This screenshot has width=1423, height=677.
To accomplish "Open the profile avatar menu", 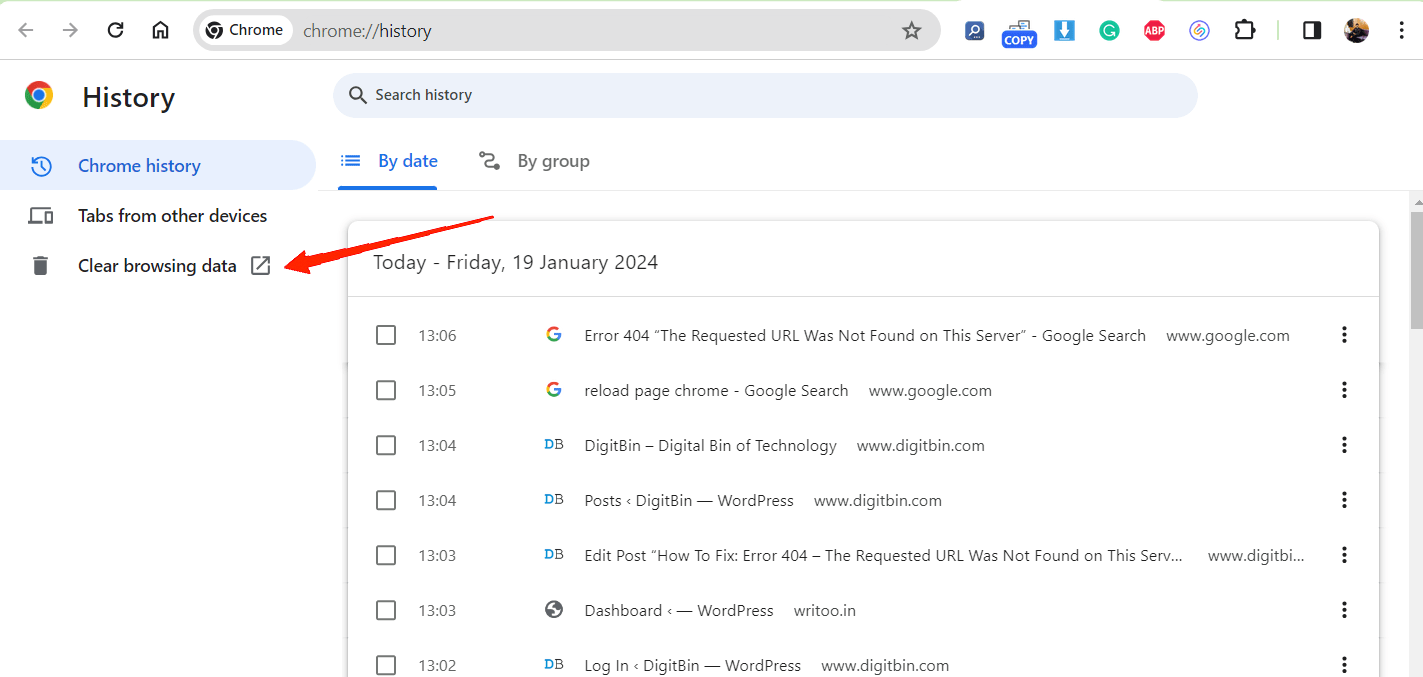I will [1356, 30].
